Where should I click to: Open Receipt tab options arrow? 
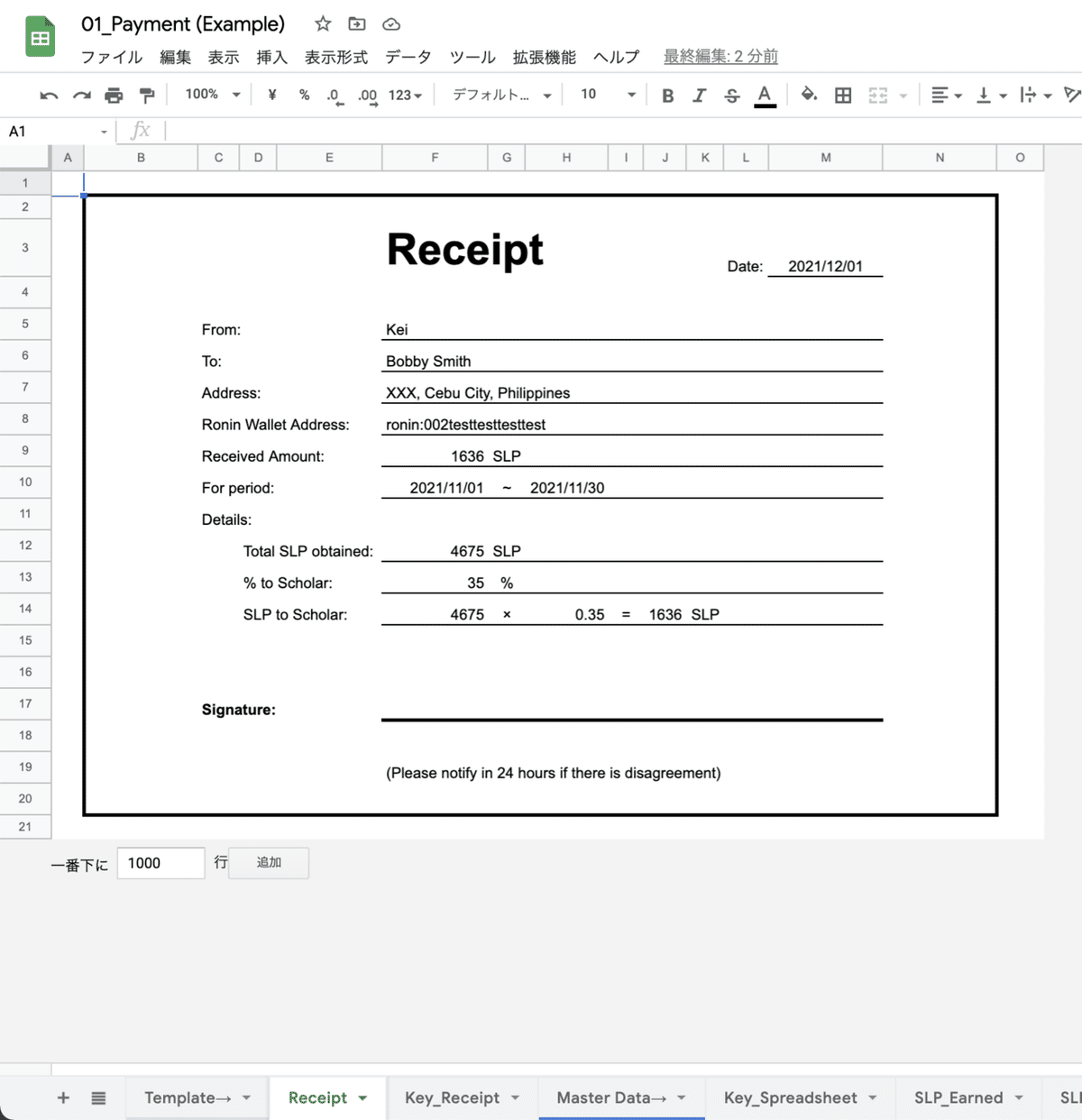362,1097
